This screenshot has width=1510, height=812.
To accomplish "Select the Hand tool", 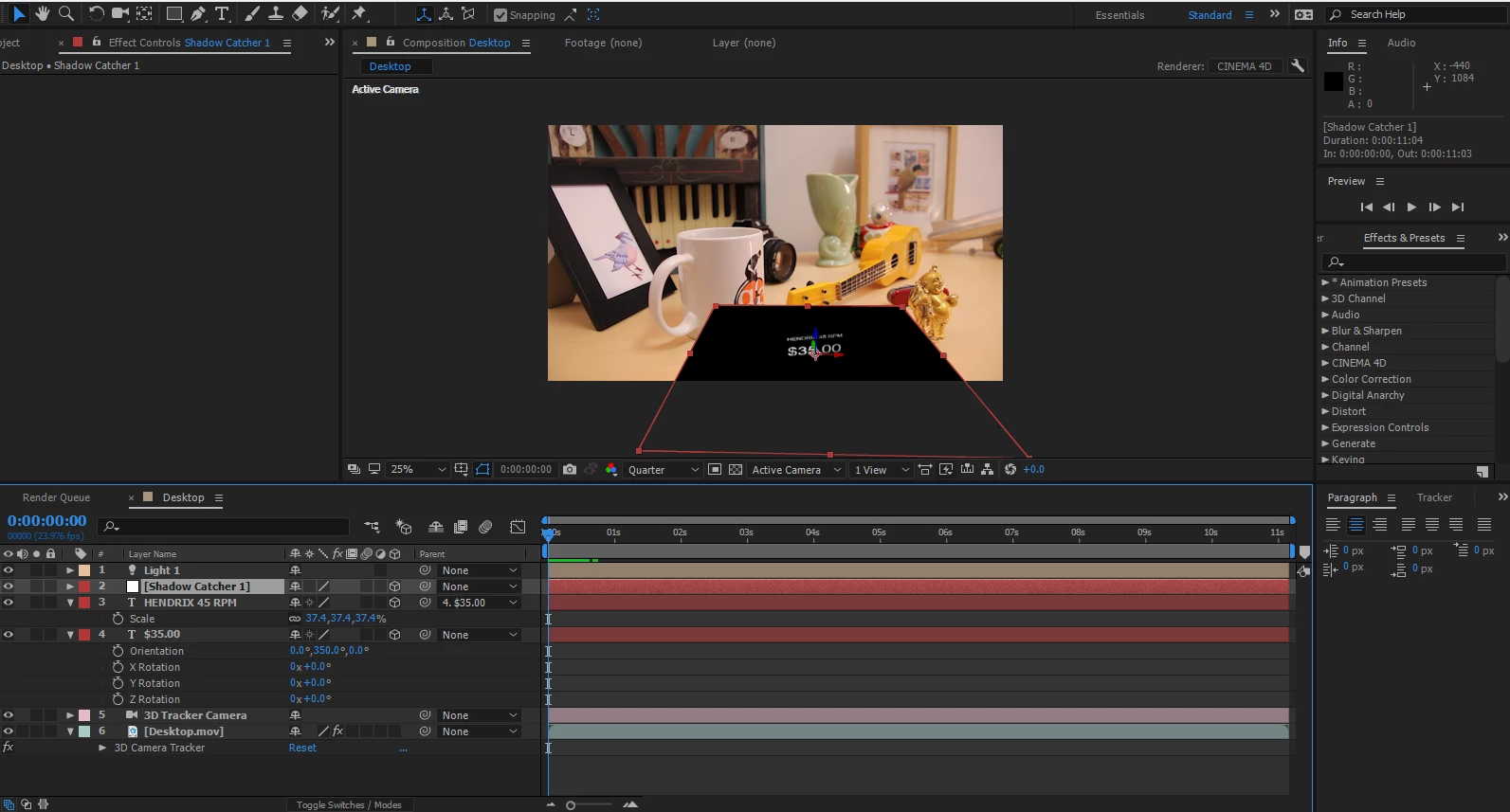I will click(42, 13).
